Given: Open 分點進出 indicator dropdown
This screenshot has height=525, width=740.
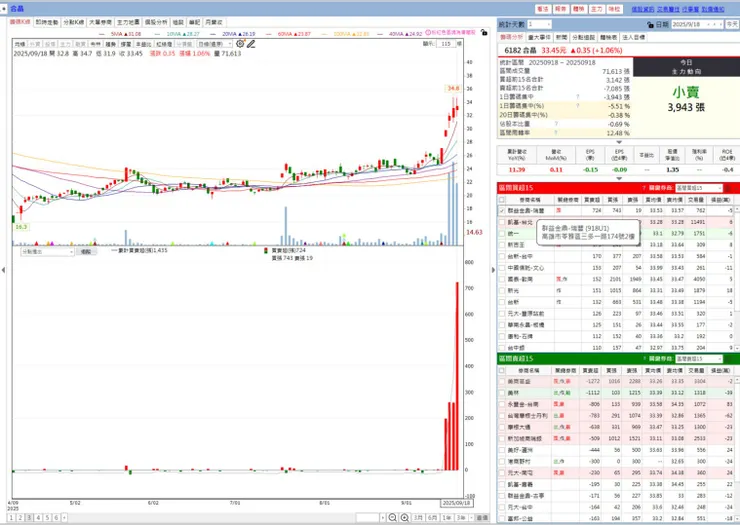Looking at the screenshot, I should tap(47, 252).
